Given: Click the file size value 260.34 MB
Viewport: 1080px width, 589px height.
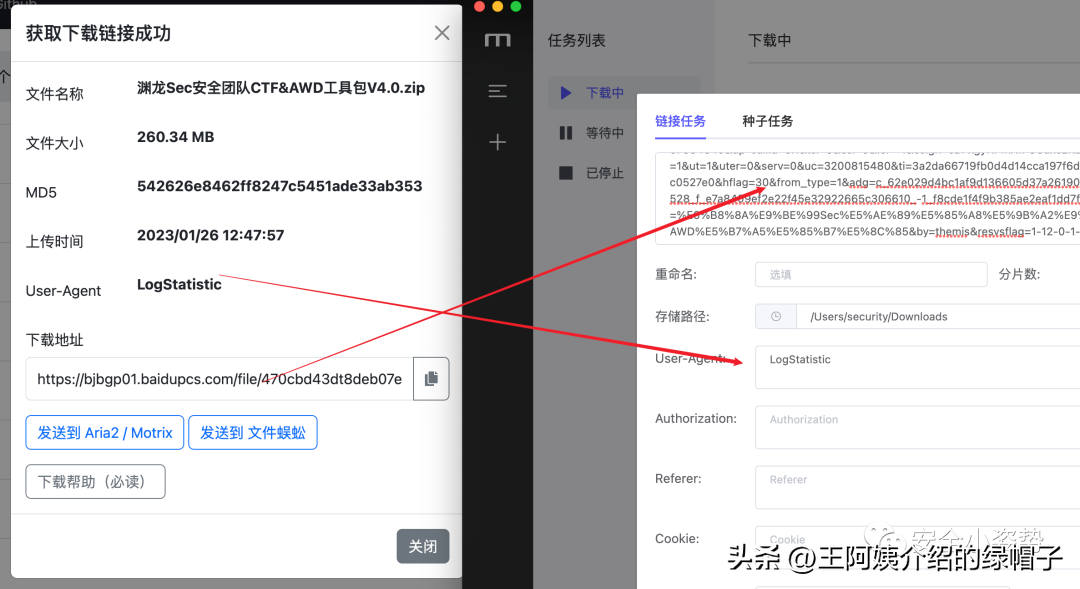Looking at the screenshot, I should tap(176, 137).
